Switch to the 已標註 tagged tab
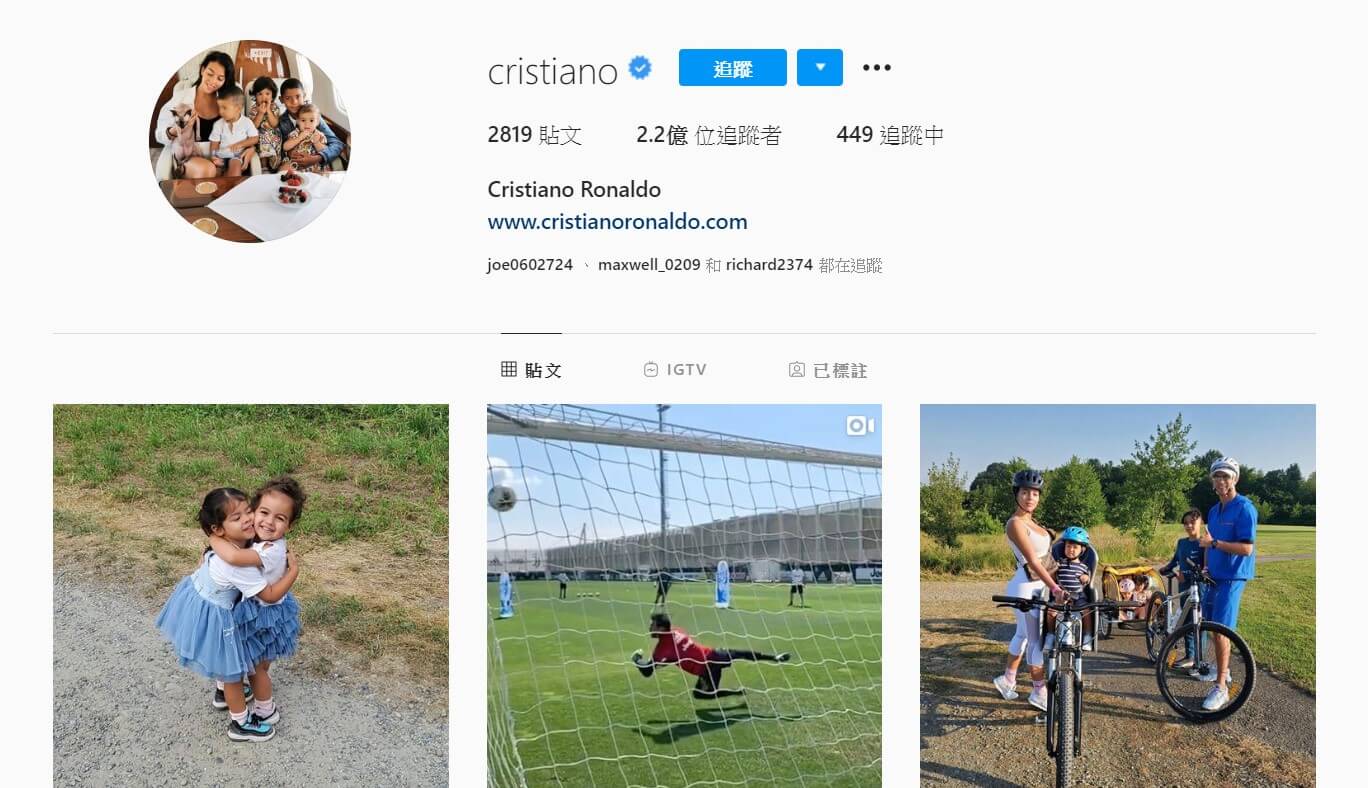 (828, 370)
